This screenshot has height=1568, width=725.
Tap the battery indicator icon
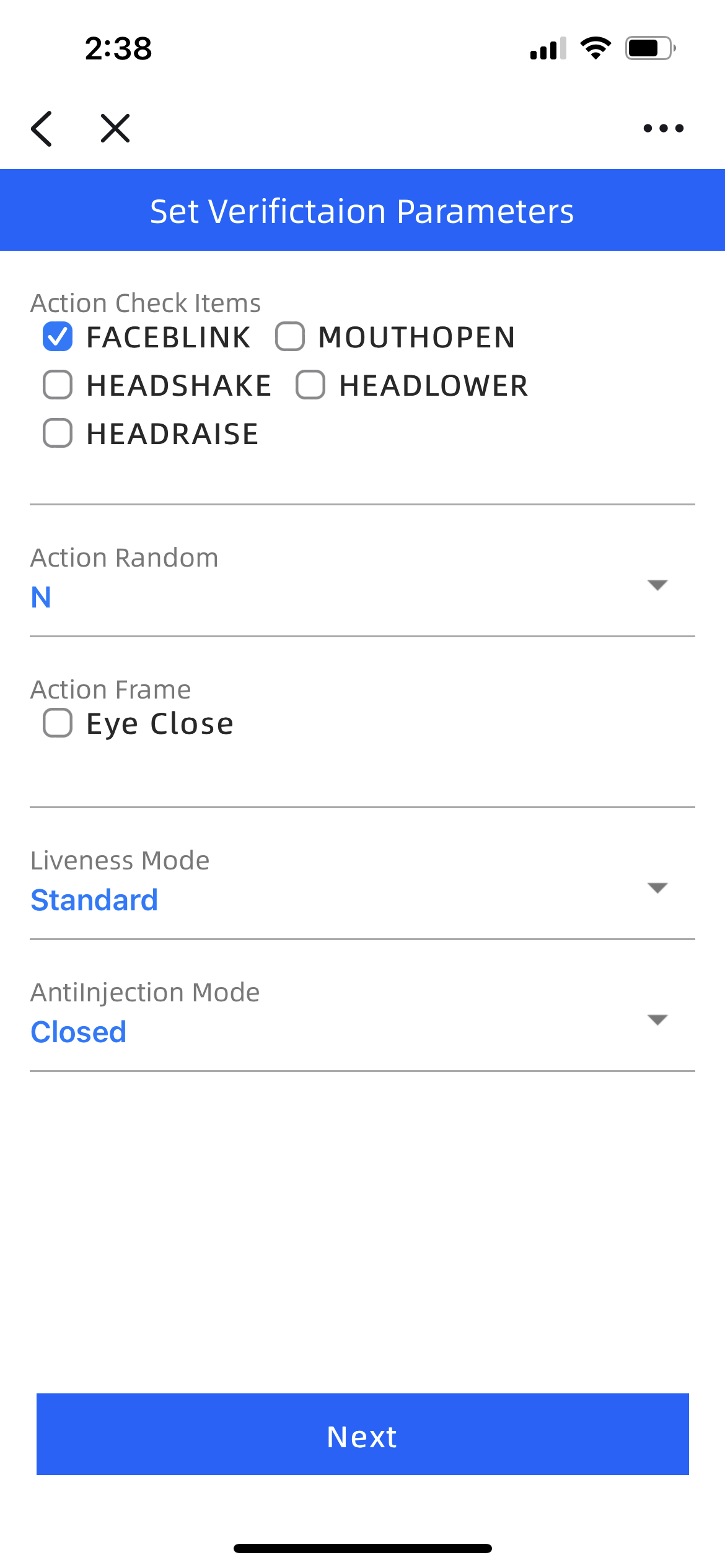click(x=650, y=48)
